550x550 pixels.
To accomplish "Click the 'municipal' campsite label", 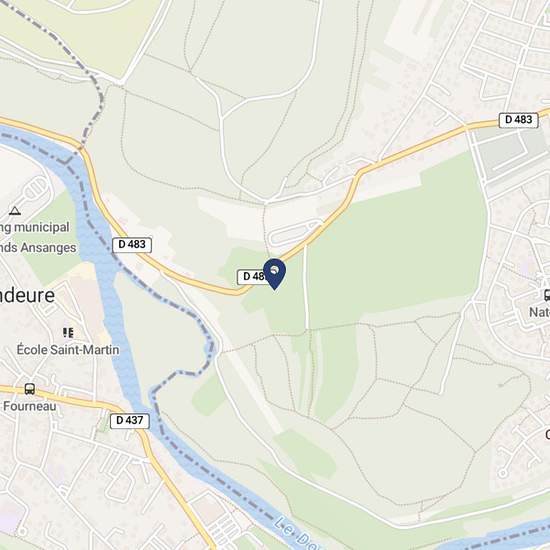I will tap(41, 227).
